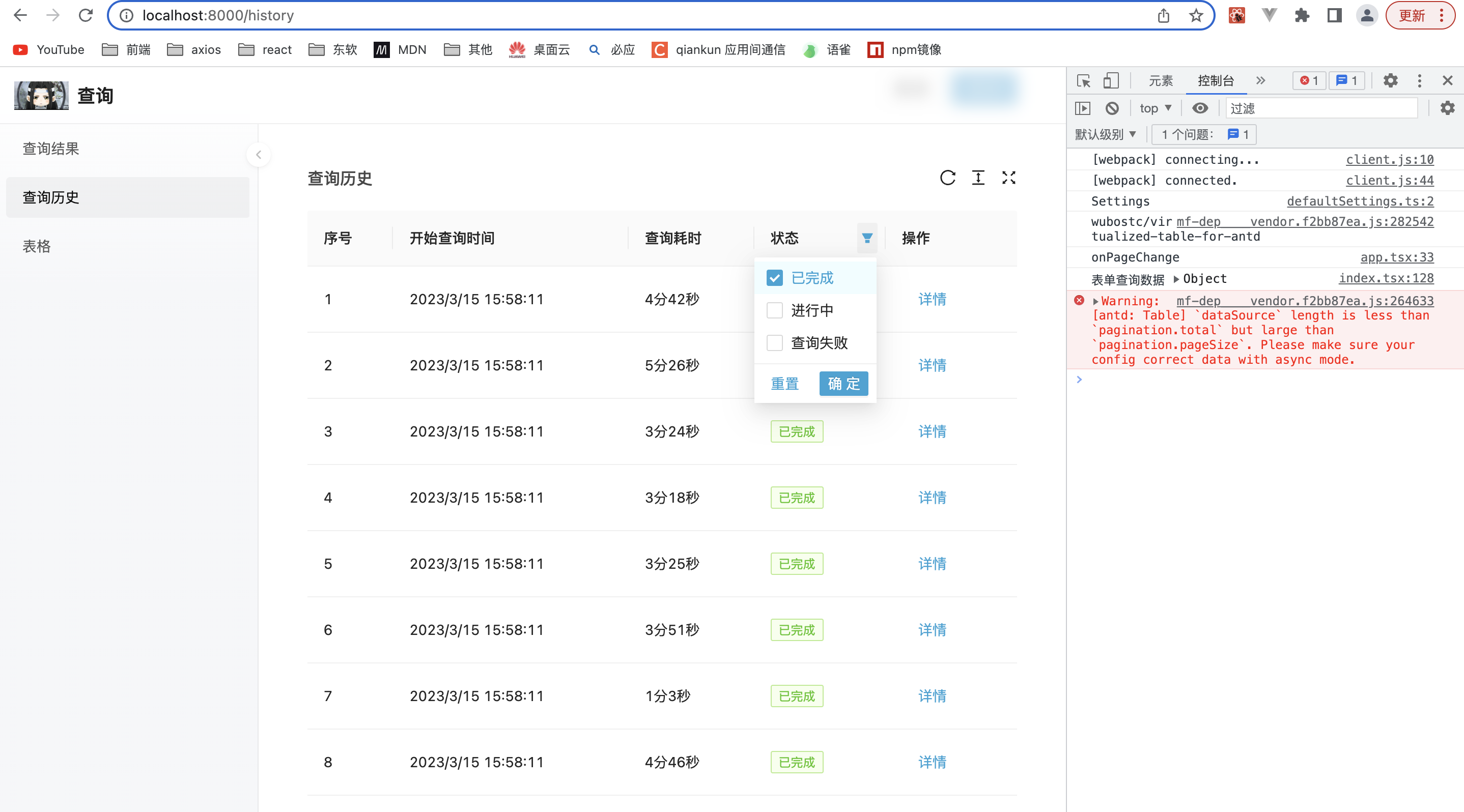Screen dimensions: 1464x812
Task: Uncheck the 已完成 filter option
Action: pos(775,278)
